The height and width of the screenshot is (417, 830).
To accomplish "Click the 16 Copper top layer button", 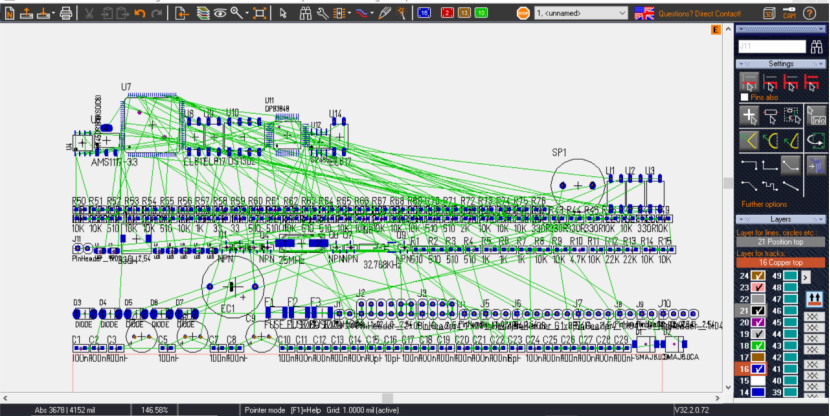I will 781,262.
